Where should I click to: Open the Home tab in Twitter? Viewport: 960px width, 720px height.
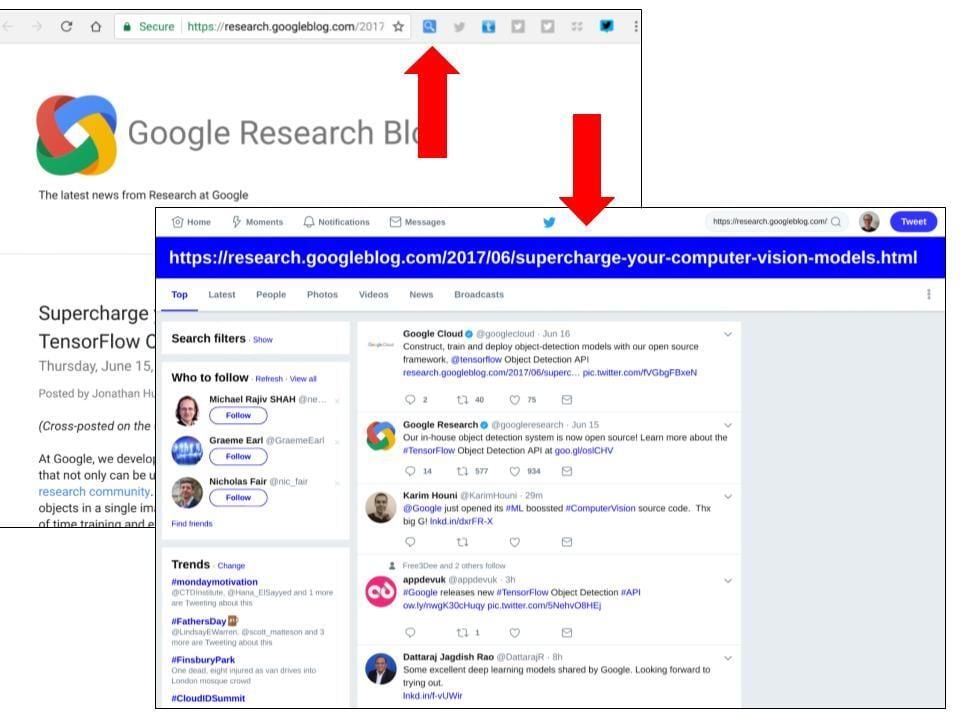[x=191, y=222]
